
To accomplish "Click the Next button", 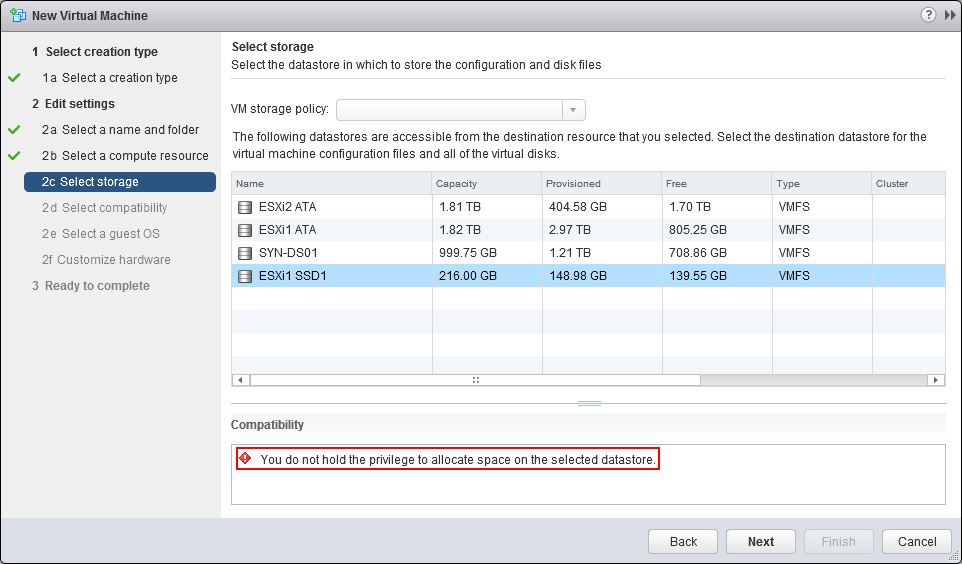I will [761, 541].
